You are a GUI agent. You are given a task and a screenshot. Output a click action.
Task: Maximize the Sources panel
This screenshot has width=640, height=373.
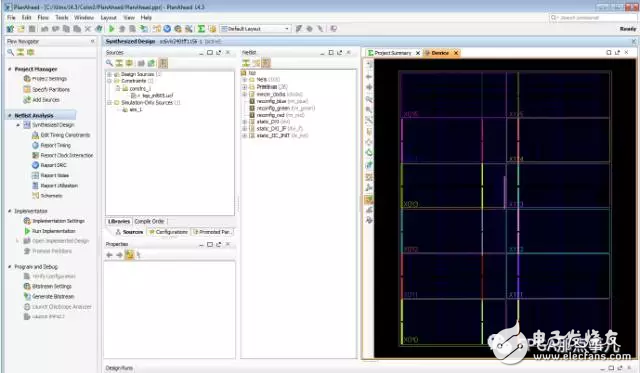pyautogui.click(x=210, y=53)
